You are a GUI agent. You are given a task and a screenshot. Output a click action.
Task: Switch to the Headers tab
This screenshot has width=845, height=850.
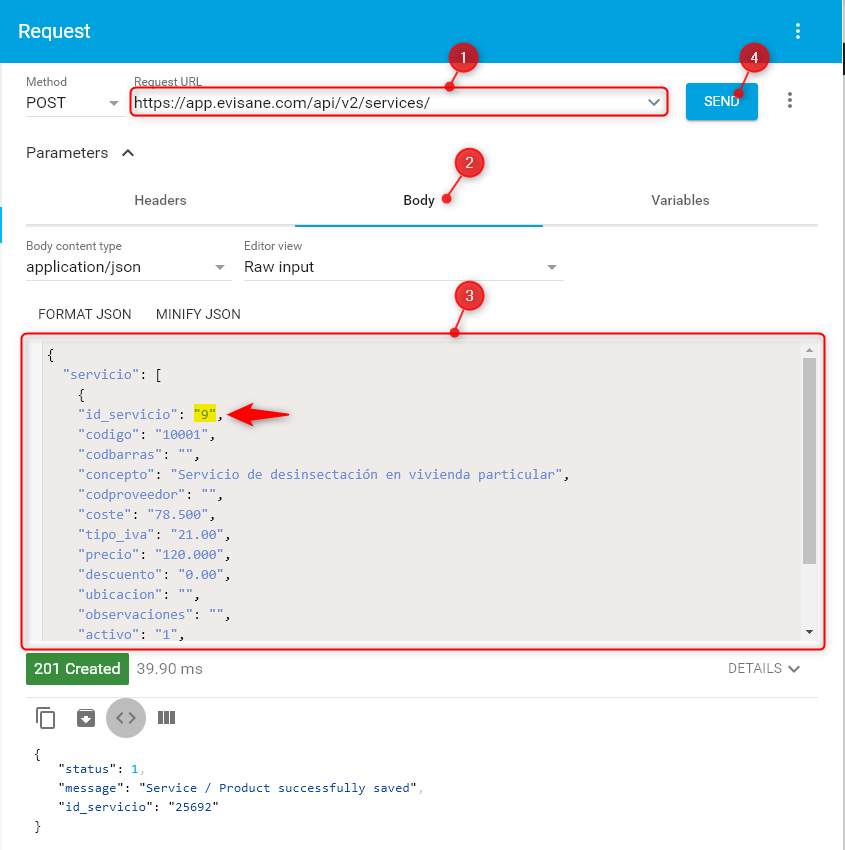point(160,200)
